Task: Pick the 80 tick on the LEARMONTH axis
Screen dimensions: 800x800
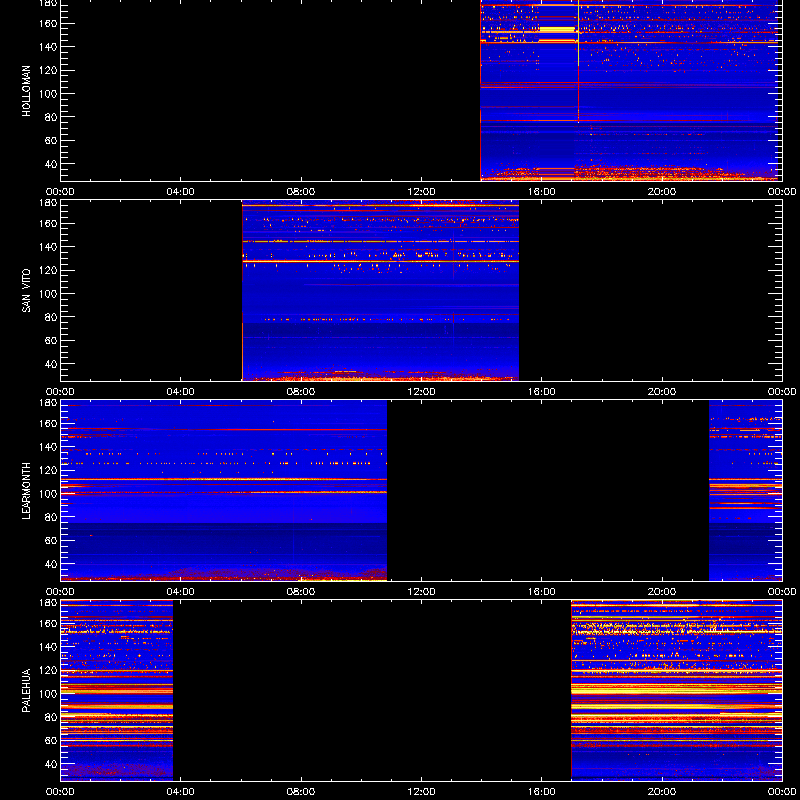Action: (x=51, y=517)
